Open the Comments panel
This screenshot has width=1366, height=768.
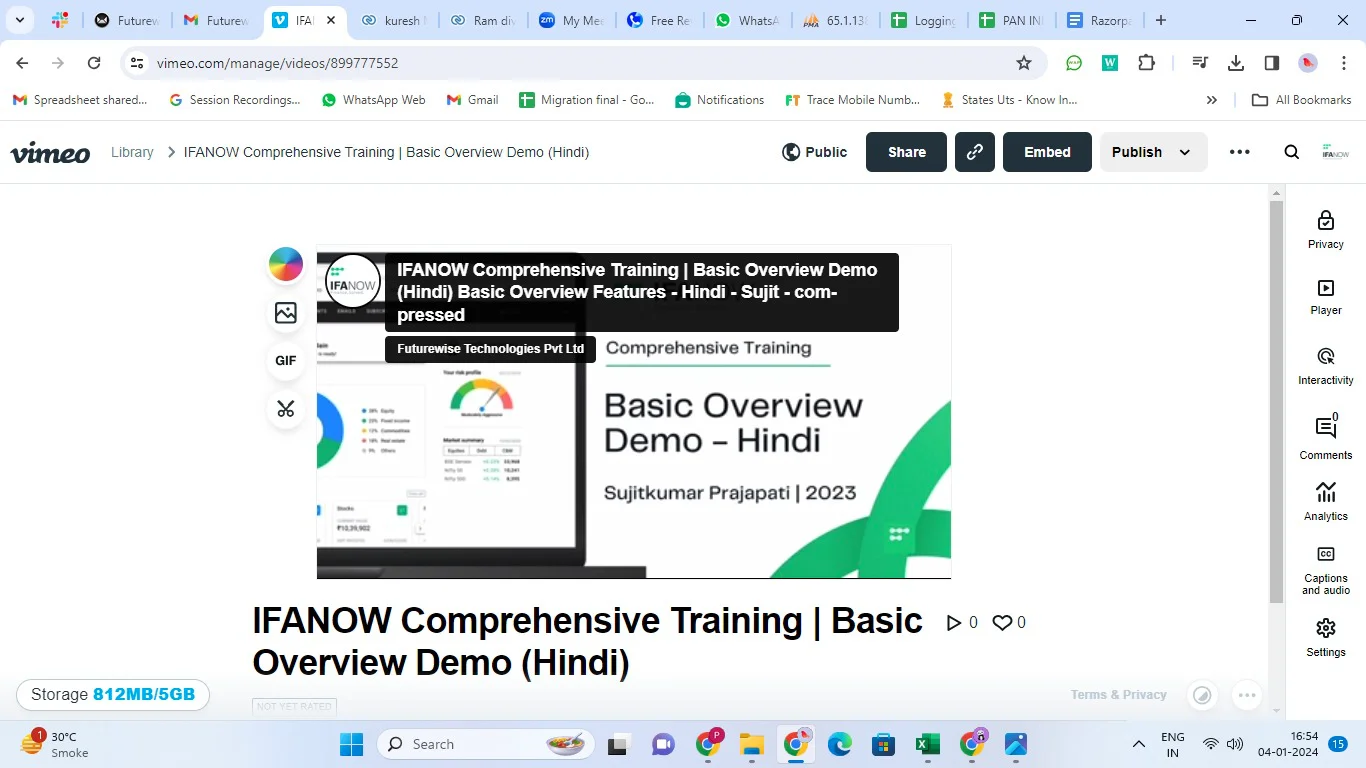click(1325, 437)
